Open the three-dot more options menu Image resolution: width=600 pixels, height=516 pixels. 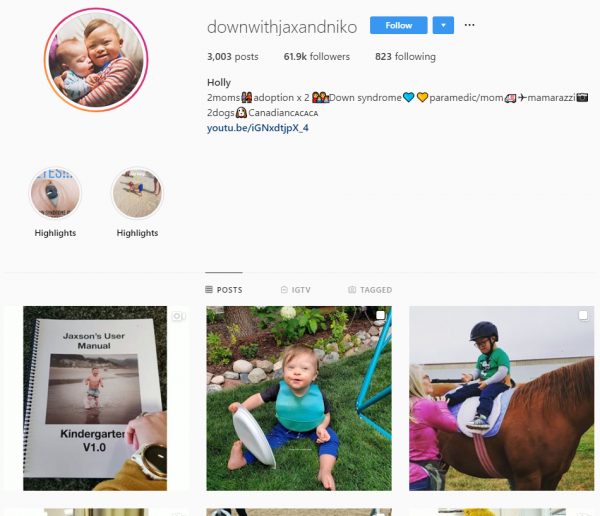pos(469,25)
